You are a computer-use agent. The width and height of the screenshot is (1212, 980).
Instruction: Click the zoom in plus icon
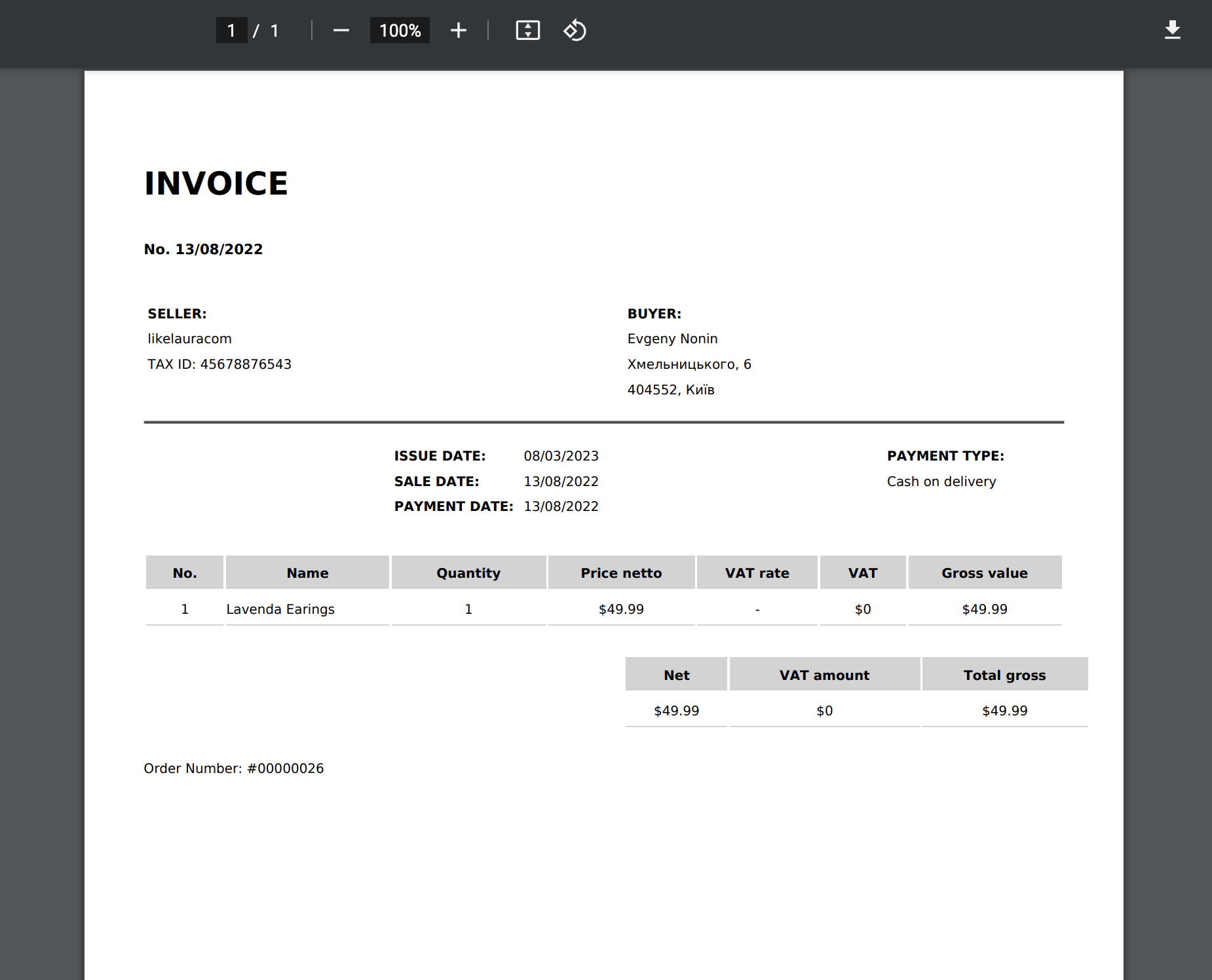(459, 31)
